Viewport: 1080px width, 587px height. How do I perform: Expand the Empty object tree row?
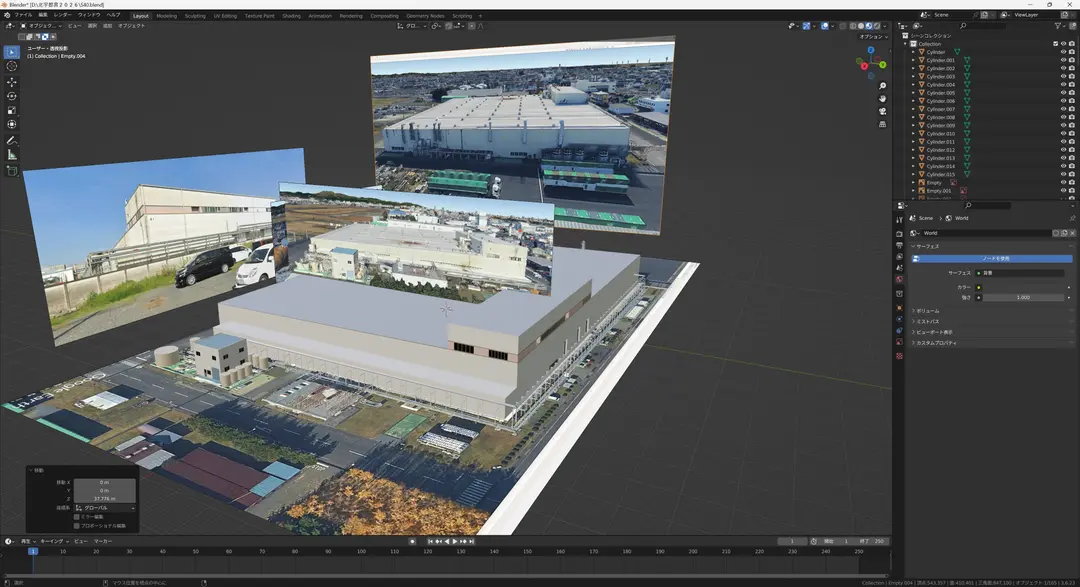pos(913,183)
